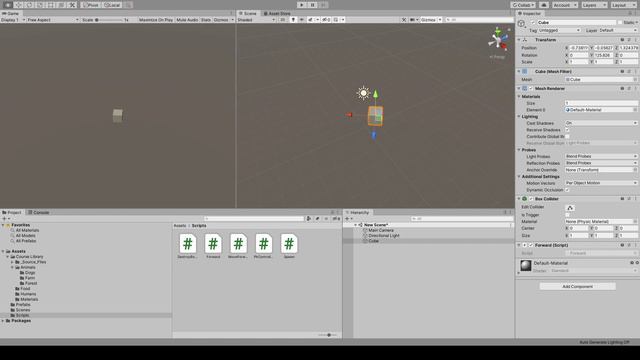Image resolution: width=640 pixels, height=360 pixels.
Task: Open Transform component preset icon
Action: (x=629, y=40)
